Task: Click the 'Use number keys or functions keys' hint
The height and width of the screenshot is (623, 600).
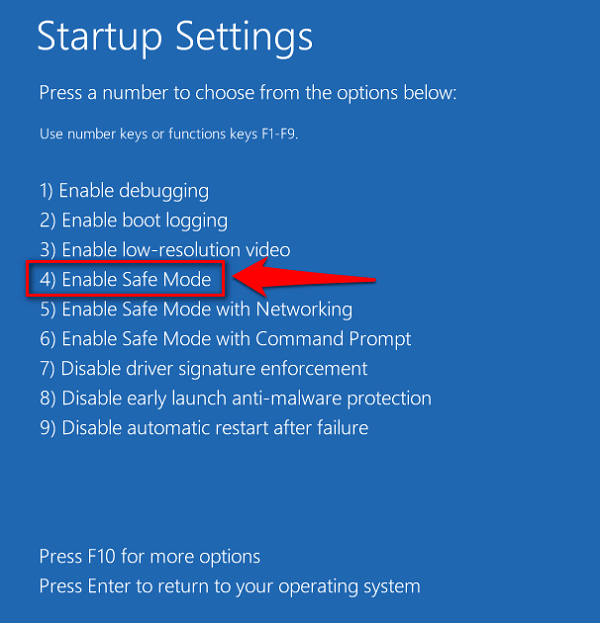Action: point(168,134)
